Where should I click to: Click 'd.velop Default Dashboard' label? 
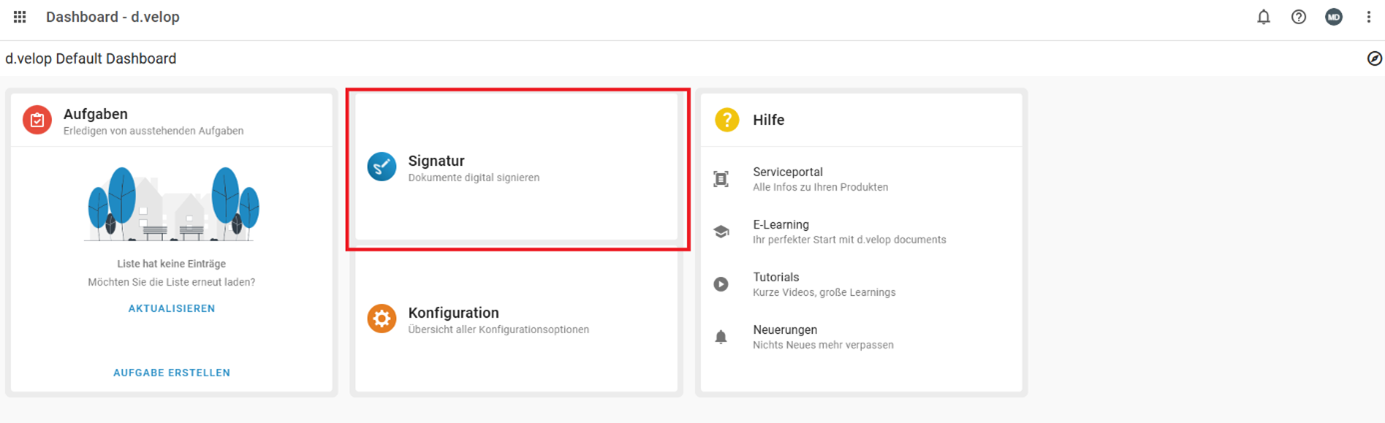tap(91, 59)
